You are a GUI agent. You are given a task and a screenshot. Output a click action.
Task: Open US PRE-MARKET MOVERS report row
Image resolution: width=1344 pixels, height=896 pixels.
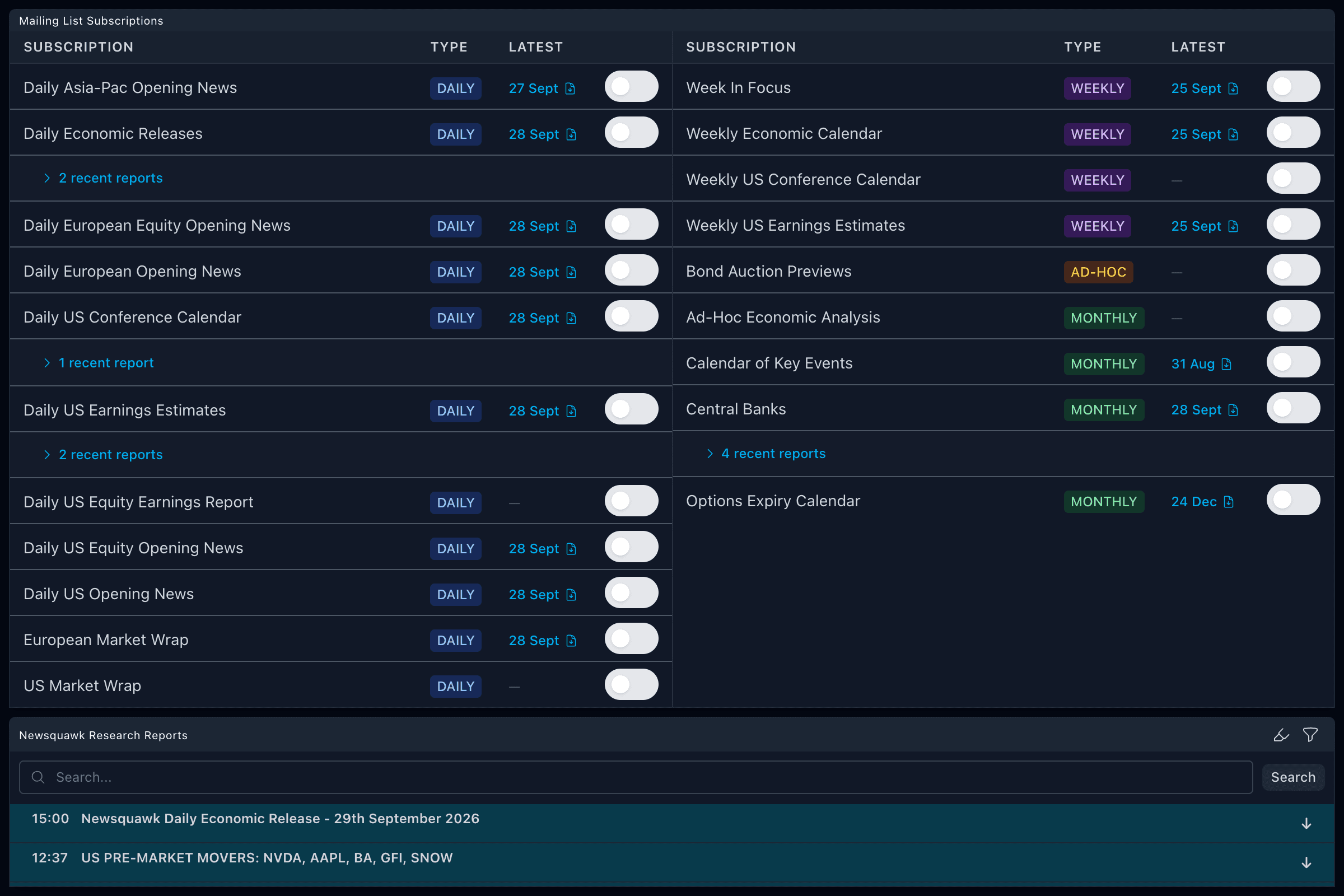pyautogui.click(x=671, y=862)
